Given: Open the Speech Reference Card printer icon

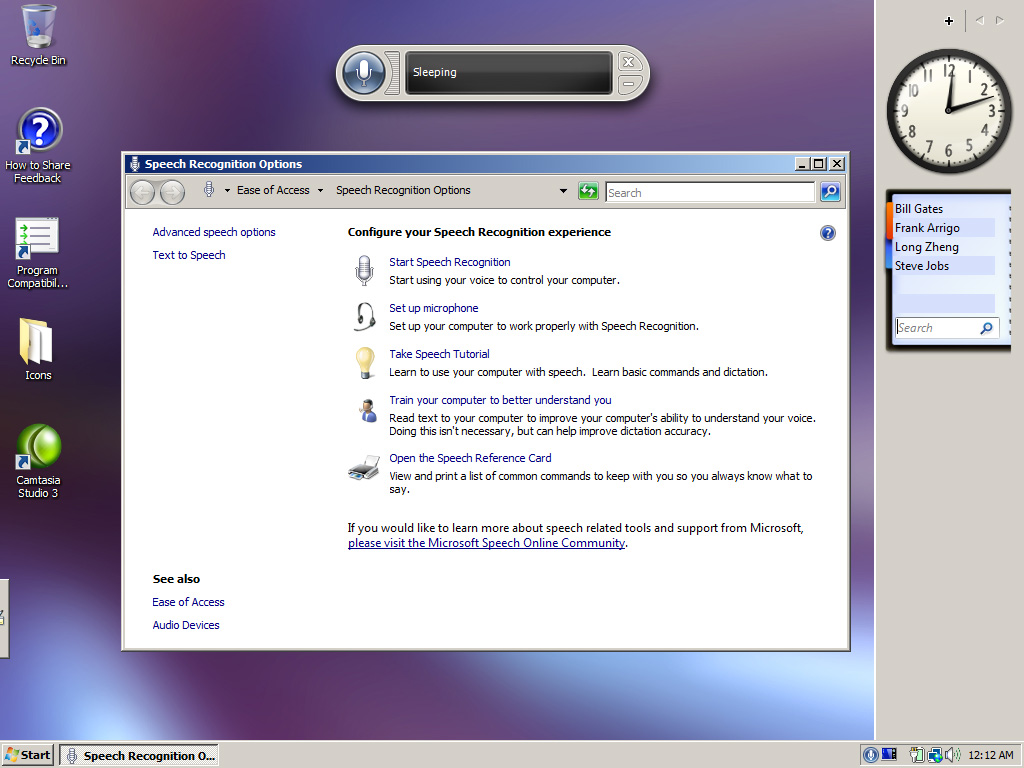Looking at the screenshot, I should (365, 466).
